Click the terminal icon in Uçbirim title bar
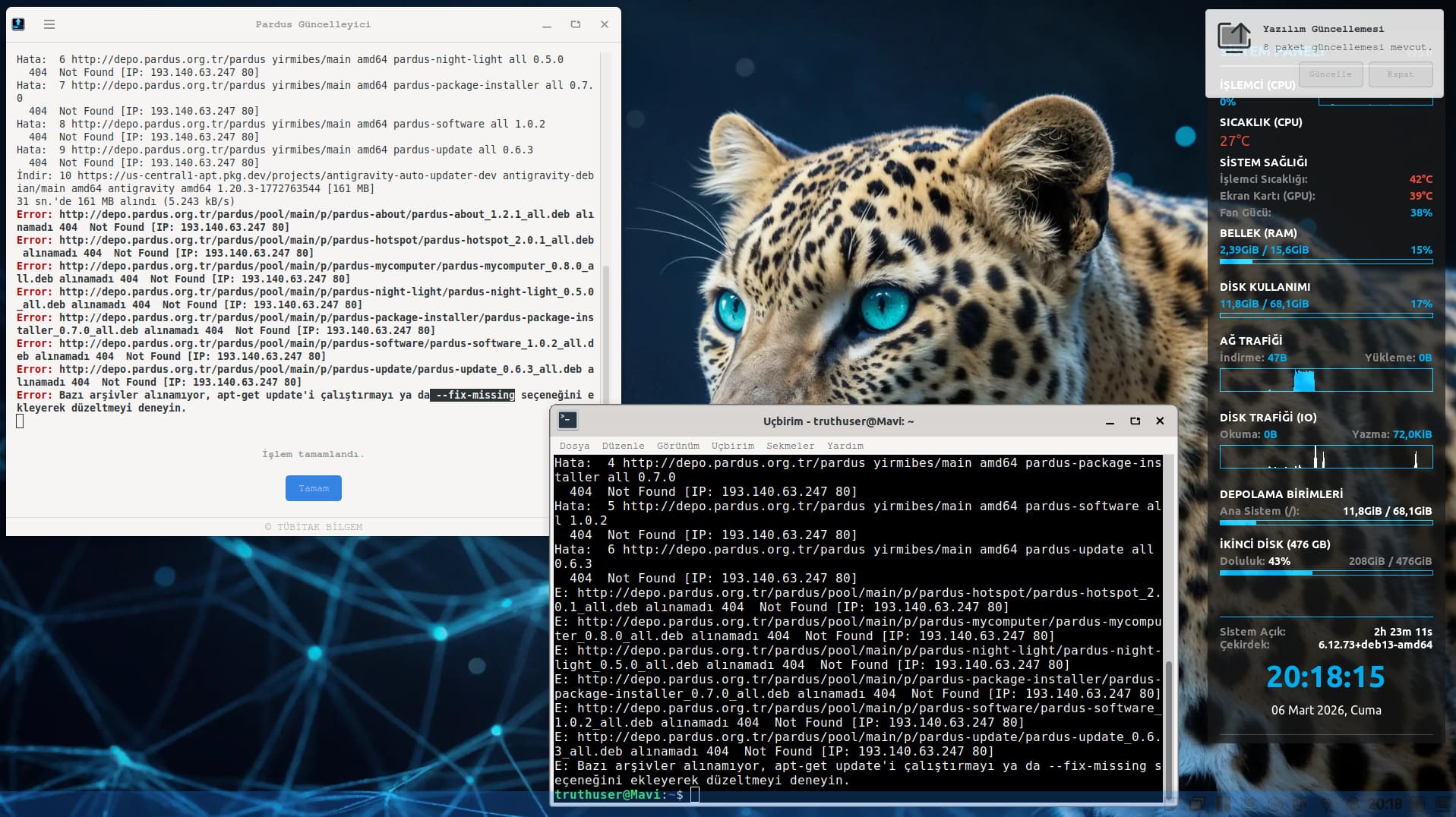This screenshot has width=1456, height=817. [x=567, y=421]
